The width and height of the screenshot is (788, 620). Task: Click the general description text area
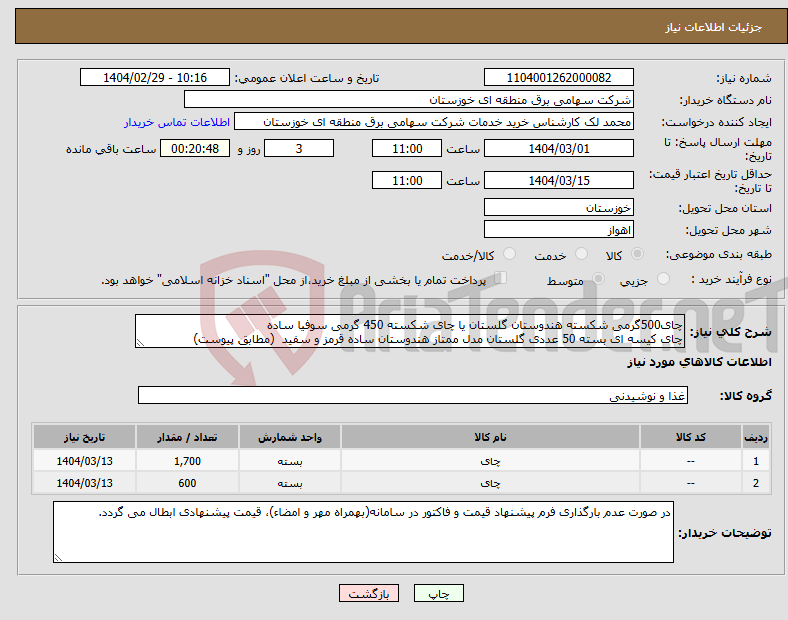click(410, 332)
